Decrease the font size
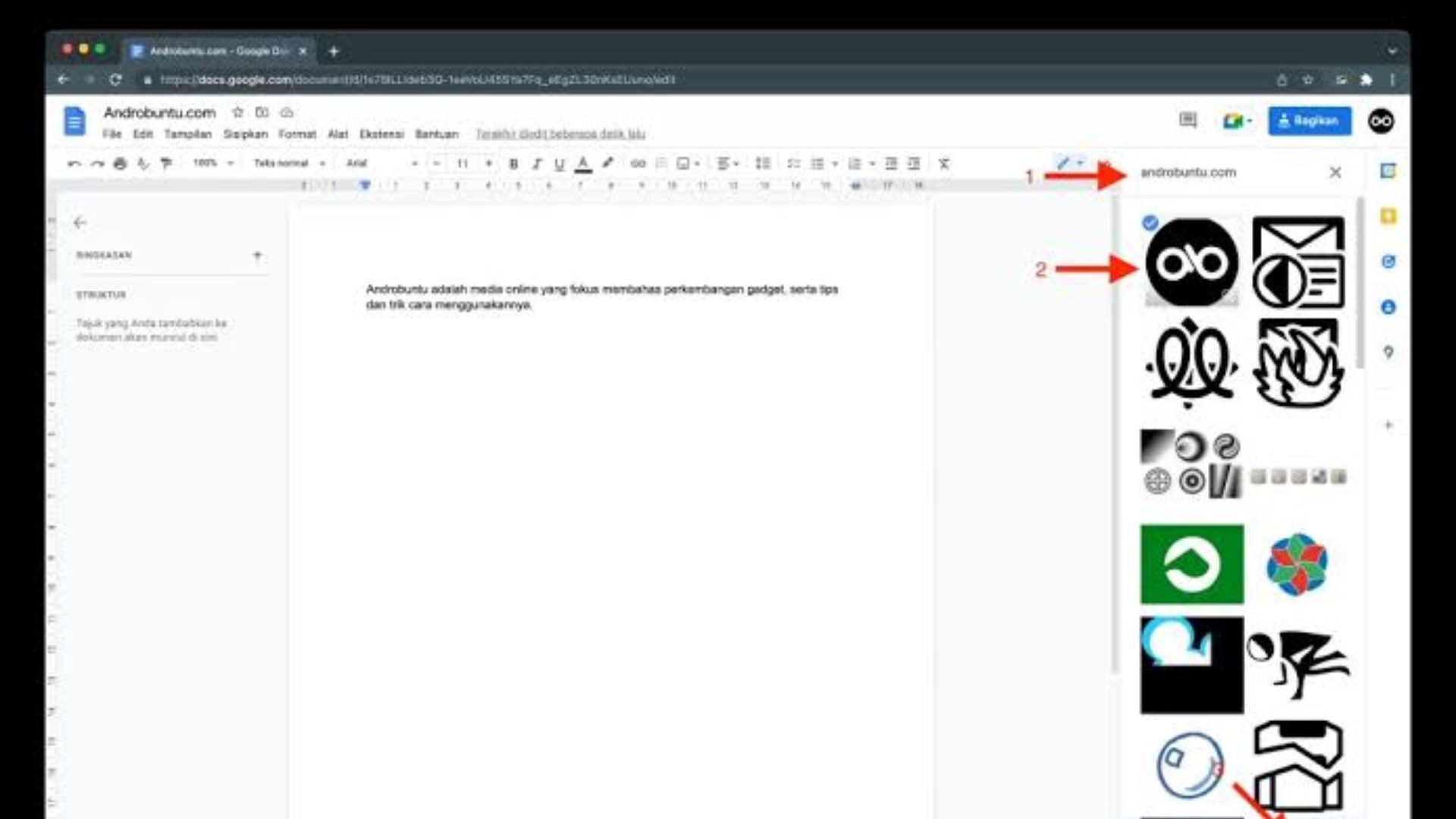The image size is (1456, 819). (x=436, y=164)
